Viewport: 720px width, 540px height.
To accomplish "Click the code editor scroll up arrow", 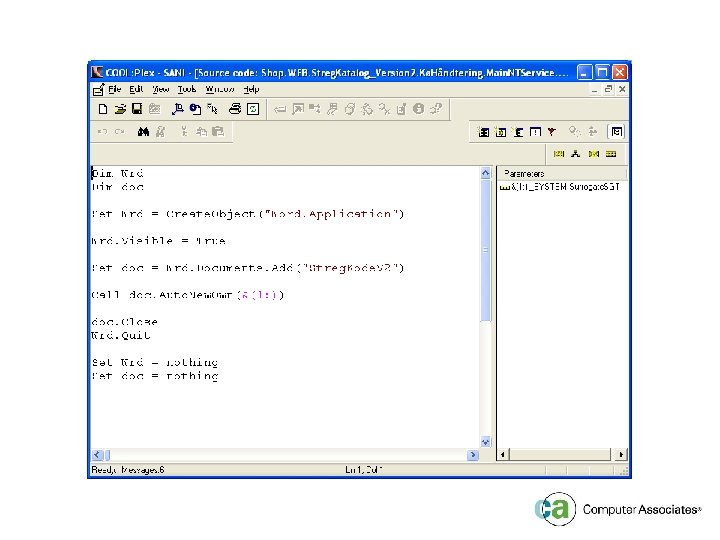I will pyautogui.click(x=485, y=173).
